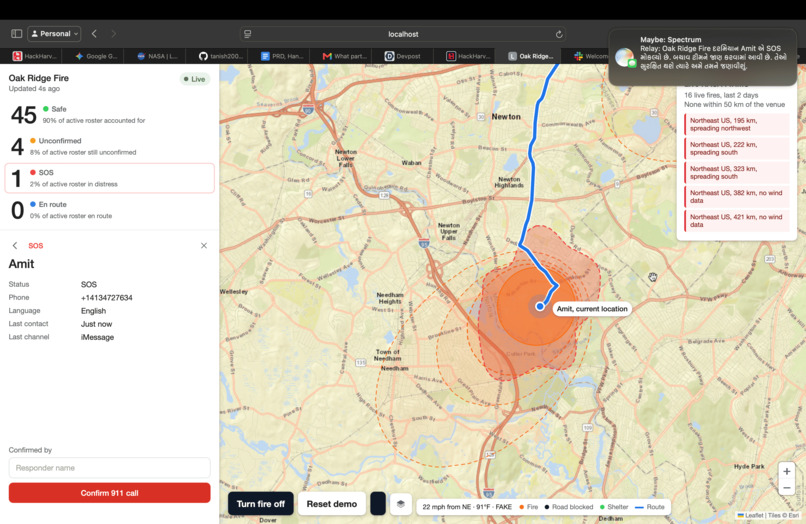The width and height of the screenshot is (806, 524).
Task: Select fire alert Northeast US, 195 km
Action: click(x=737, y=124)
